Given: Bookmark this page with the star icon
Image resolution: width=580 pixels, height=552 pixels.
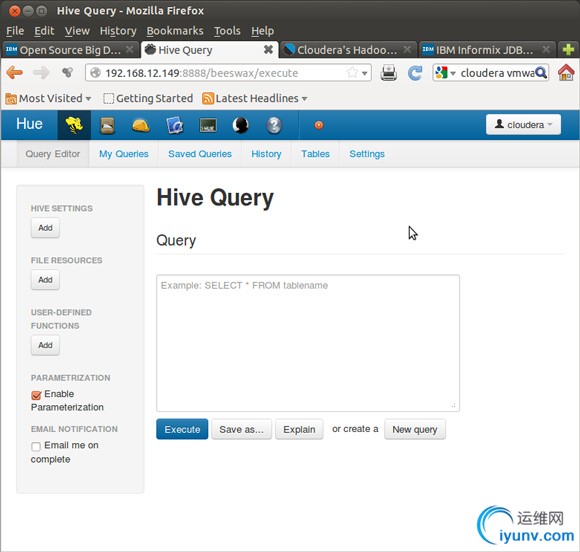Looking at the screenshot, I should 352,73.
